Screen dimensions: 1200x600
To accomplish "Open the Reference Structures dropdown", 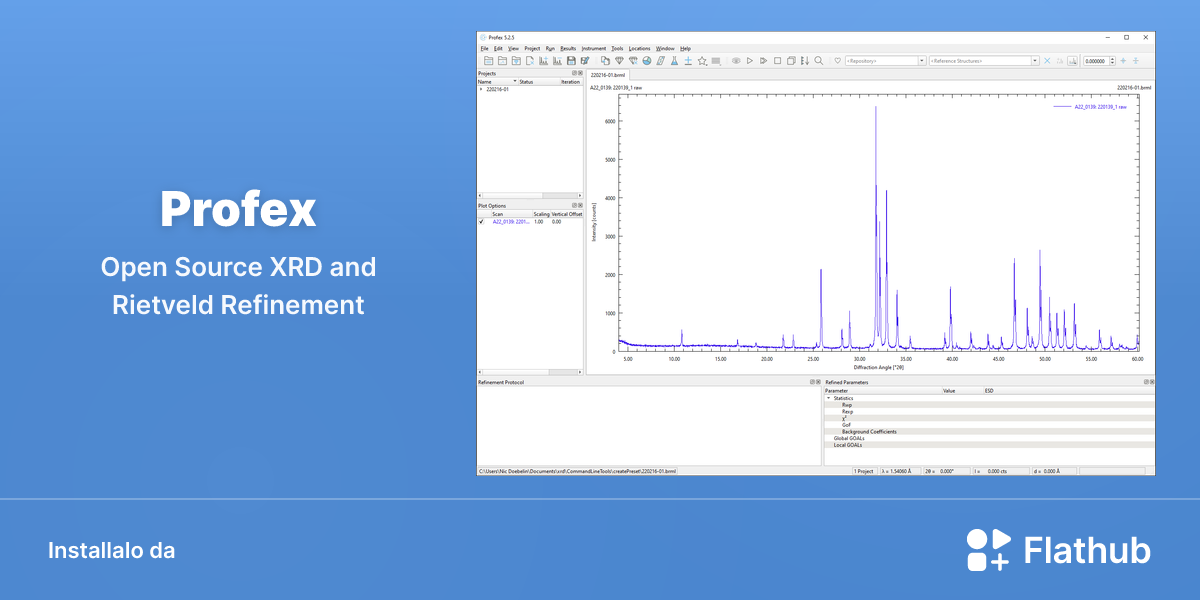I will (x=1035, y=60).
